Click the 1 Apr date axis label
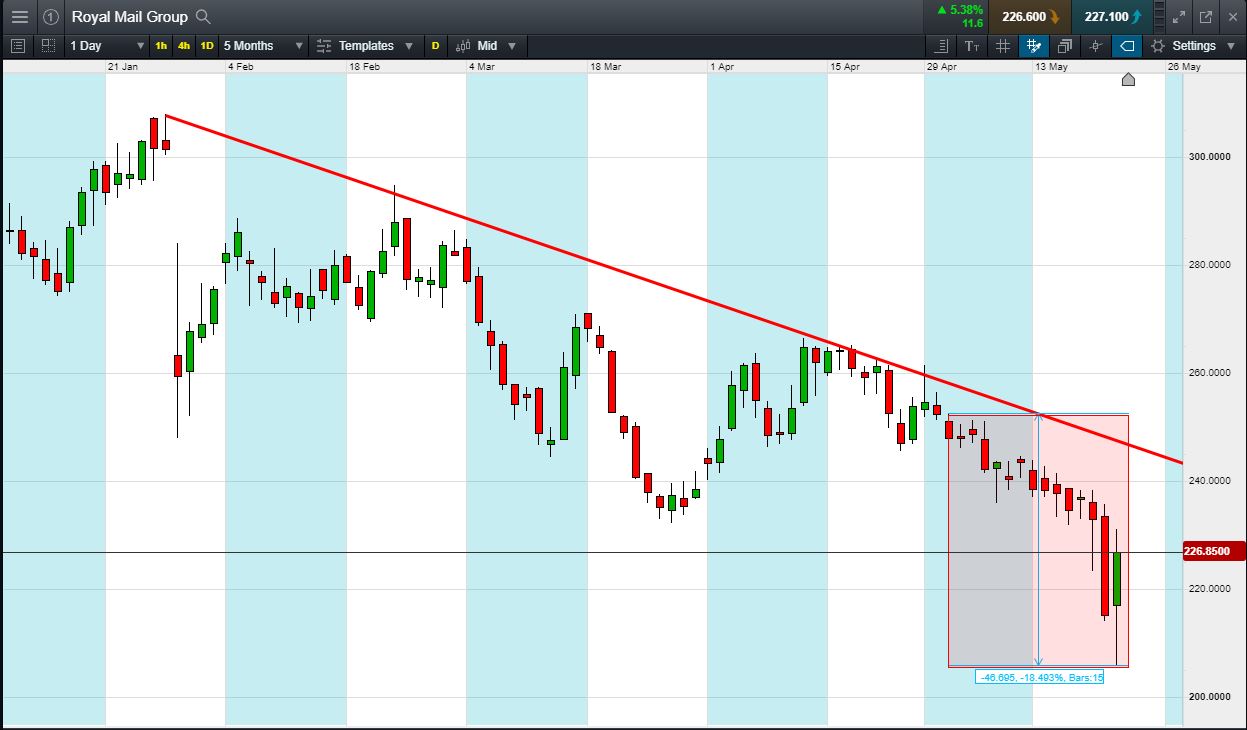The width and height of the screenshot is (1247, 730). point(722,66)
